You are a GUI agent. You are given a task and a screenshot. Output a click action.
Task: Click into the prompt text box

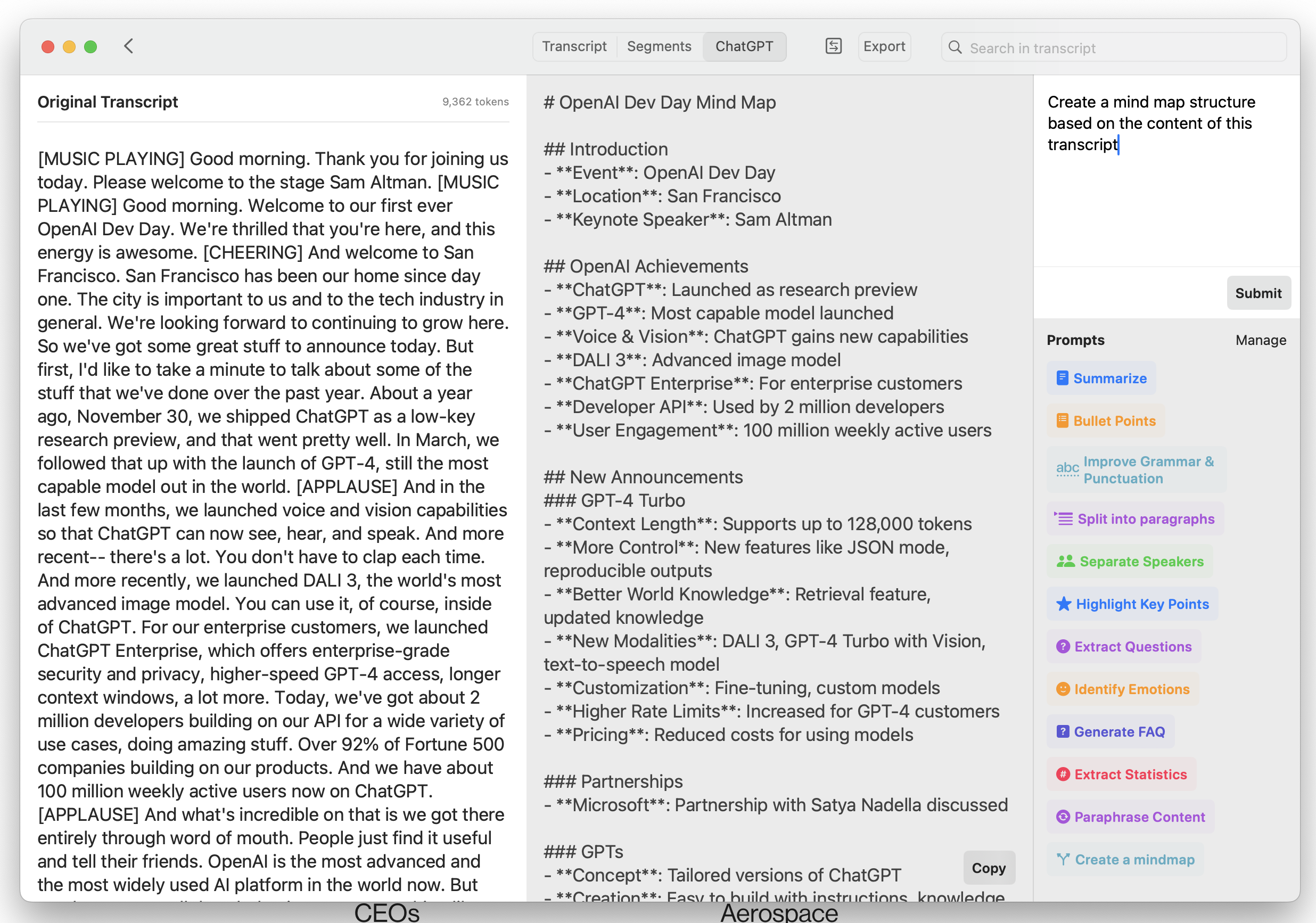click(x=1166, y=172)
